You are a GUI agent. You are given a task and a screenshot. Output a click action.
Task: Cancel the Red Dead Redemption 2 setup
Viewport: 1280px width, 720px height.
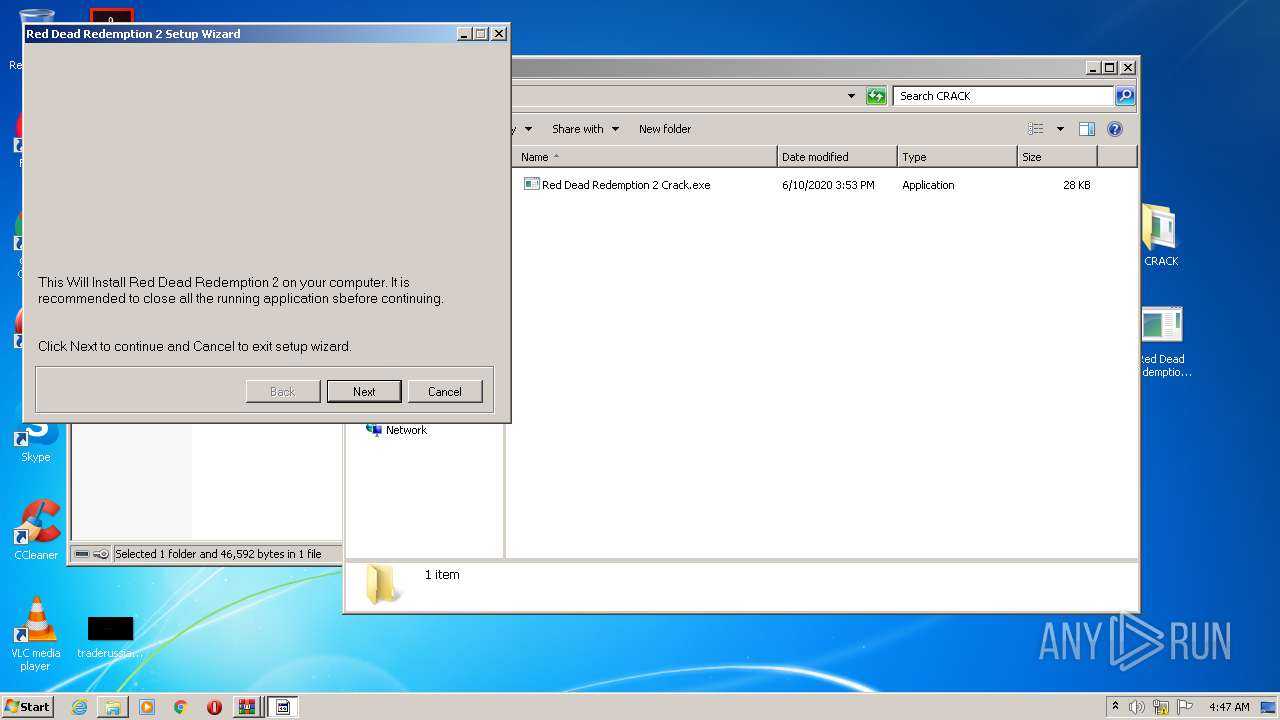[x=445, y=391]
